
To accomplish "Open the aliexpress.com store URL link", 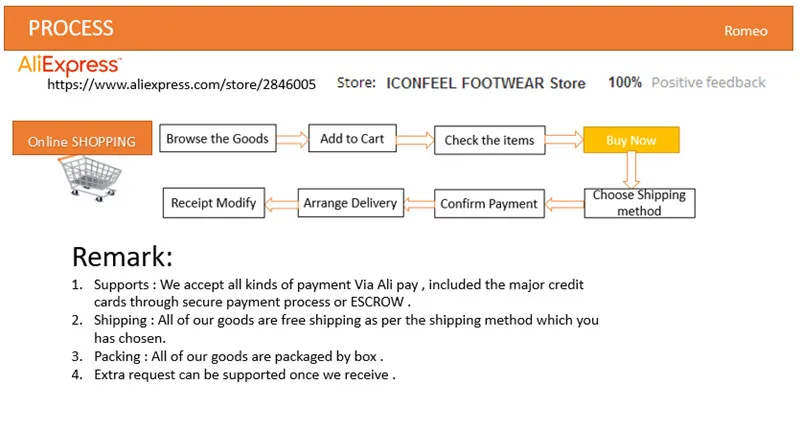I will click(182, 84).
